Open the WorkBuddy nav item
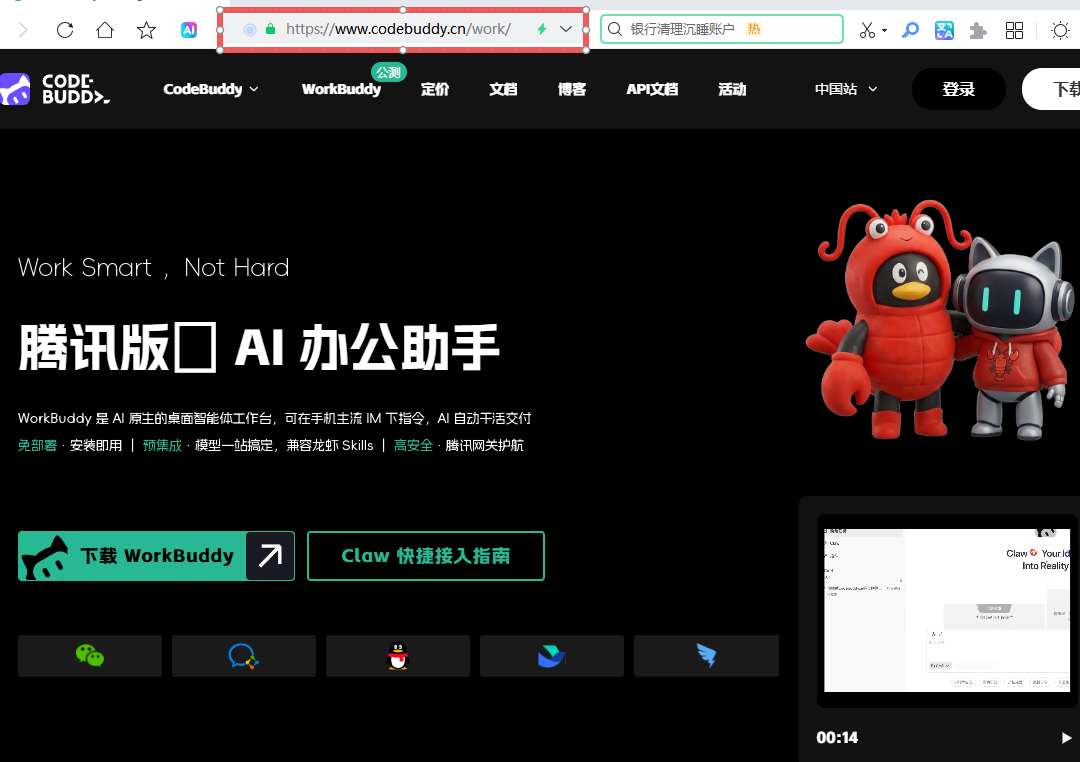This screenshot has height=762, width=1080. [341, 89]
